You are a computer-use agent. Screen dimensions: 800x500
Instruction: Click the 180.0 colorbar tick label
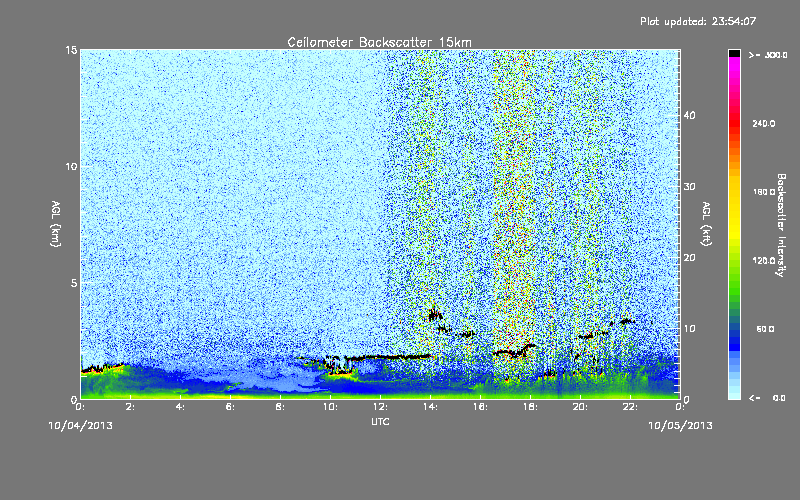pyautogui.click(x=764, y=192)
